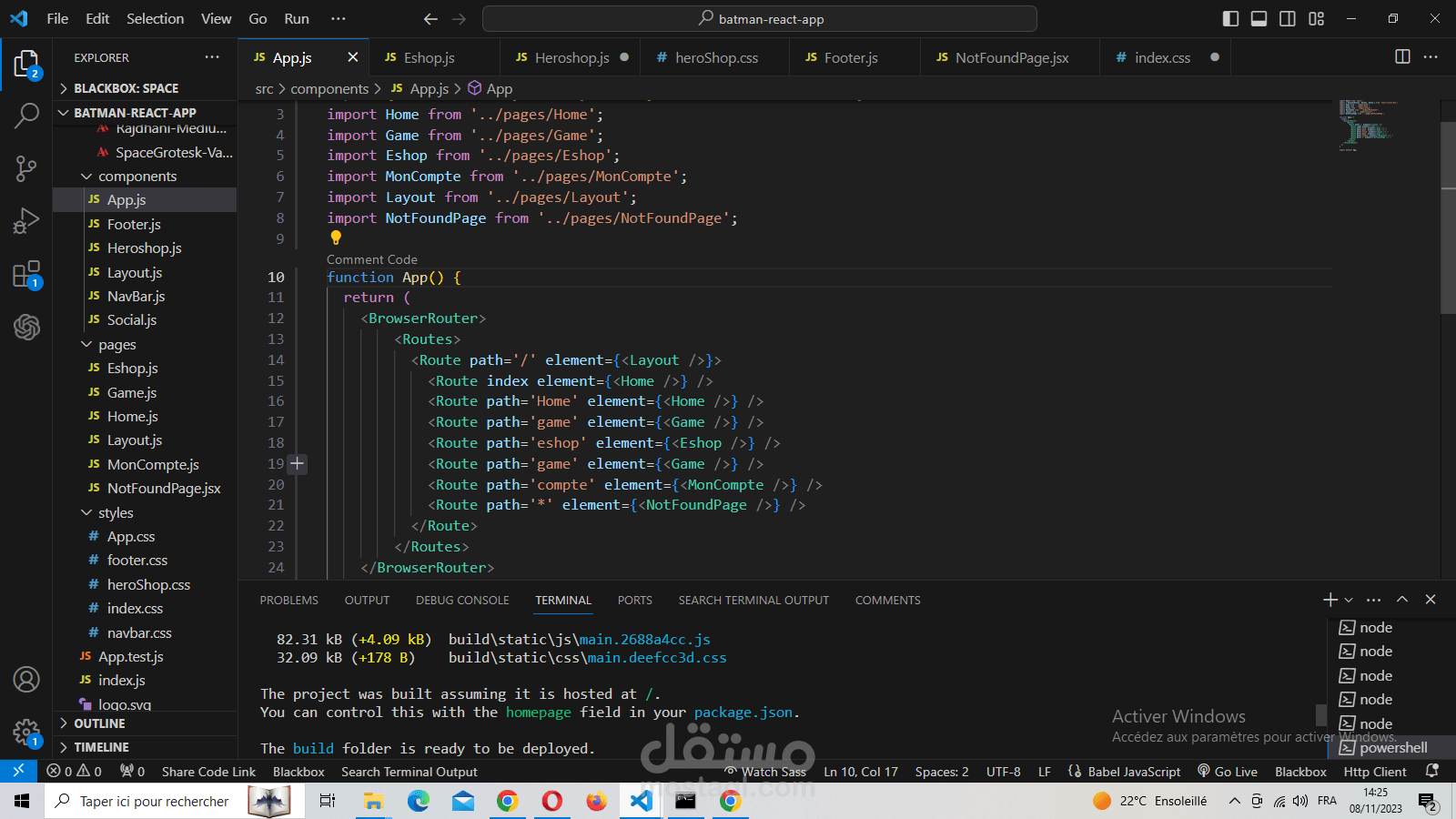Click the batman-react-app command center search box
The height and width of the screenshot is (819, 1456).
pos(760,18)
